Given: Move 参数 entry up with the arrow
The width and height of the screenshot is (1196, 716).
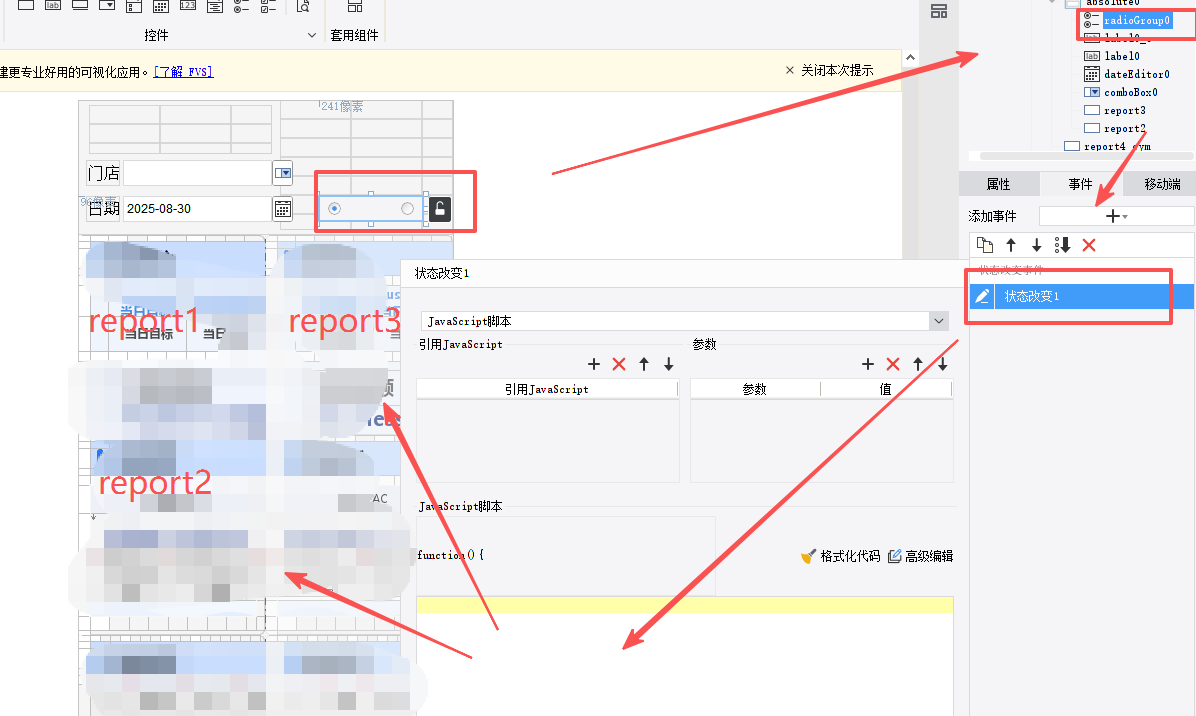Looking at the screenshot, I should click(918, 364).
